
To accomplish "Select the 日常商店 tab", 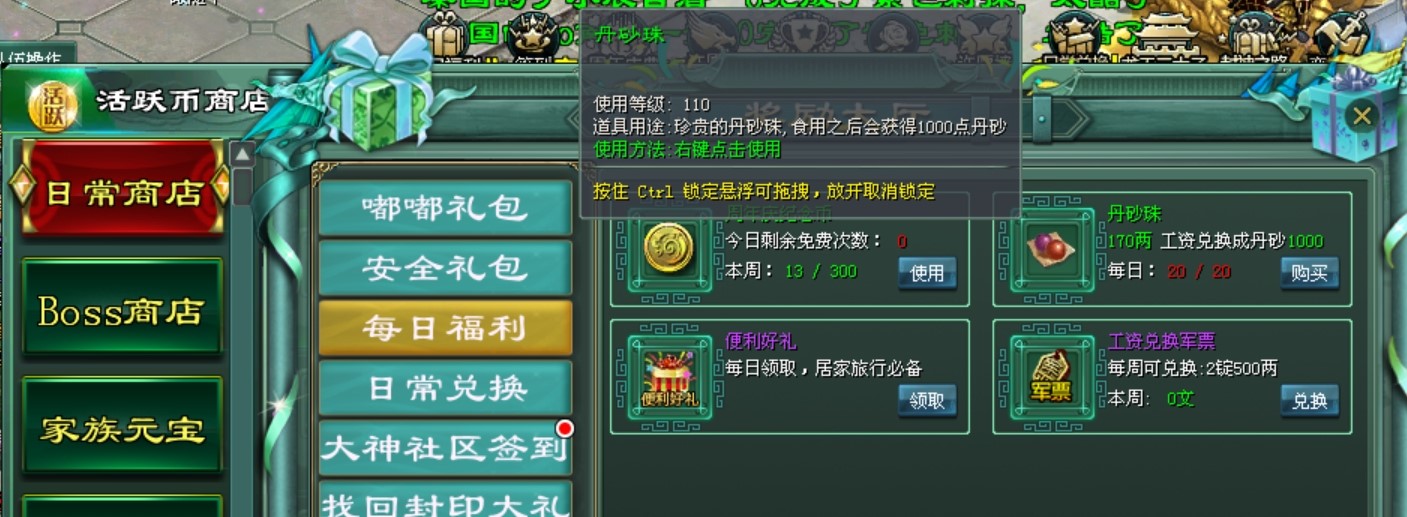I will coord(122,191).
